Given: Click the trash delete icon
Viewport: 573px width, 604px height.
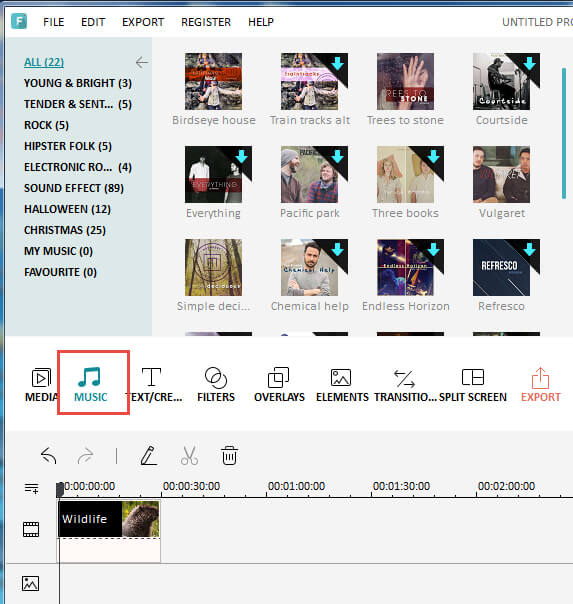Looking at the screenshot, I should (229, 456).
